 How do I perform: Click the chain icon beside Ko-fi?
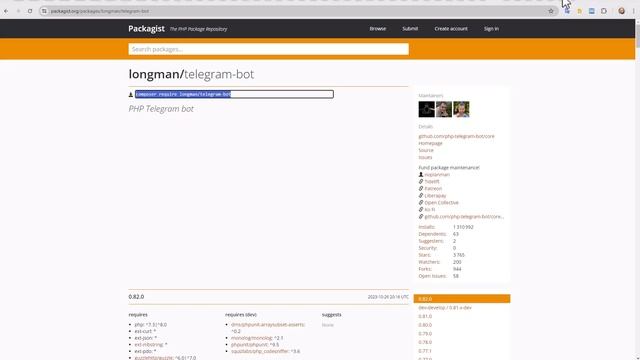(x=421, y=209)
